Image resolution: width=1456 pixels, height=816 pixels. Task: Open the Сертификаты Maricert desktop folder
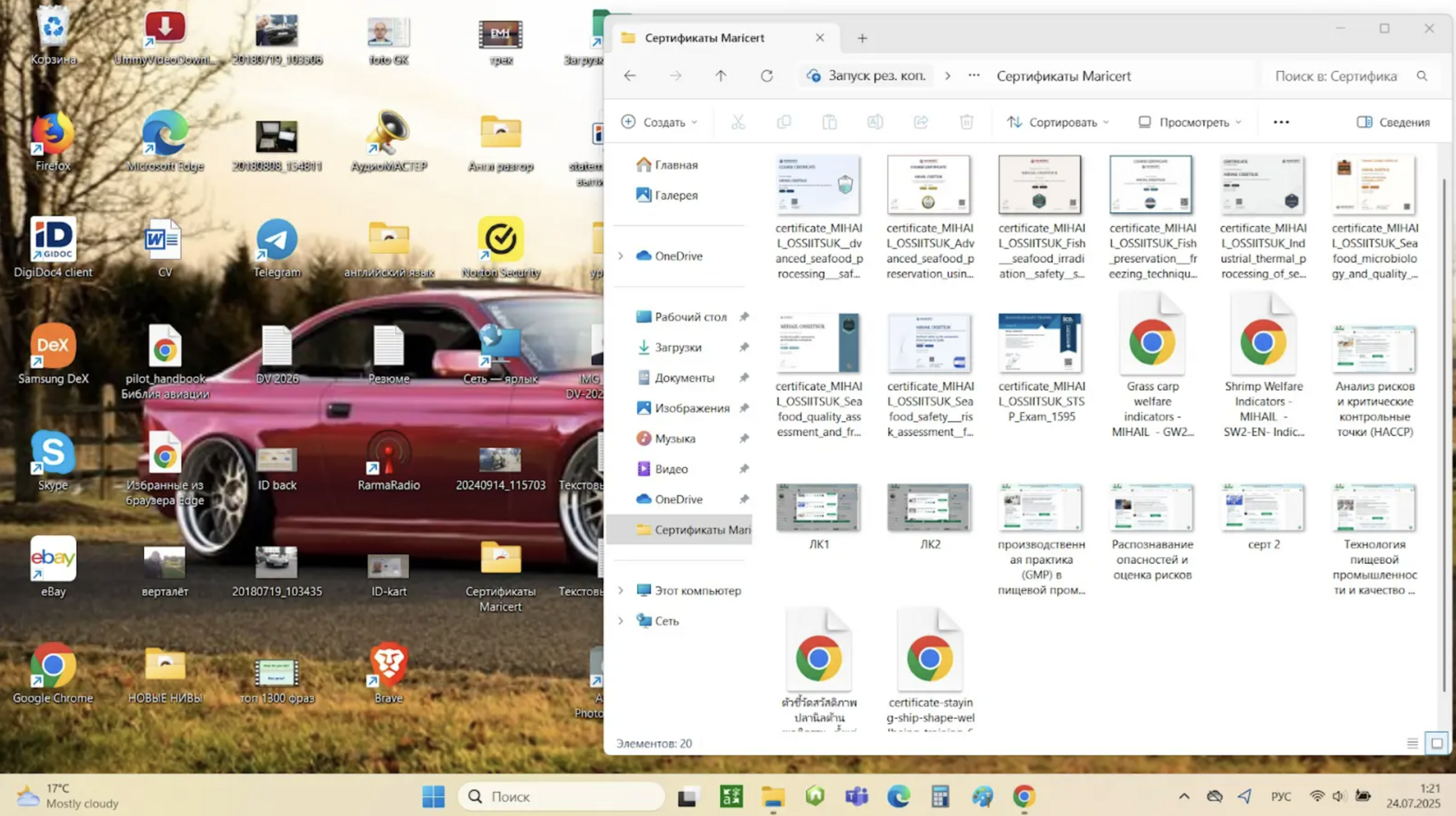pos(501,576)
